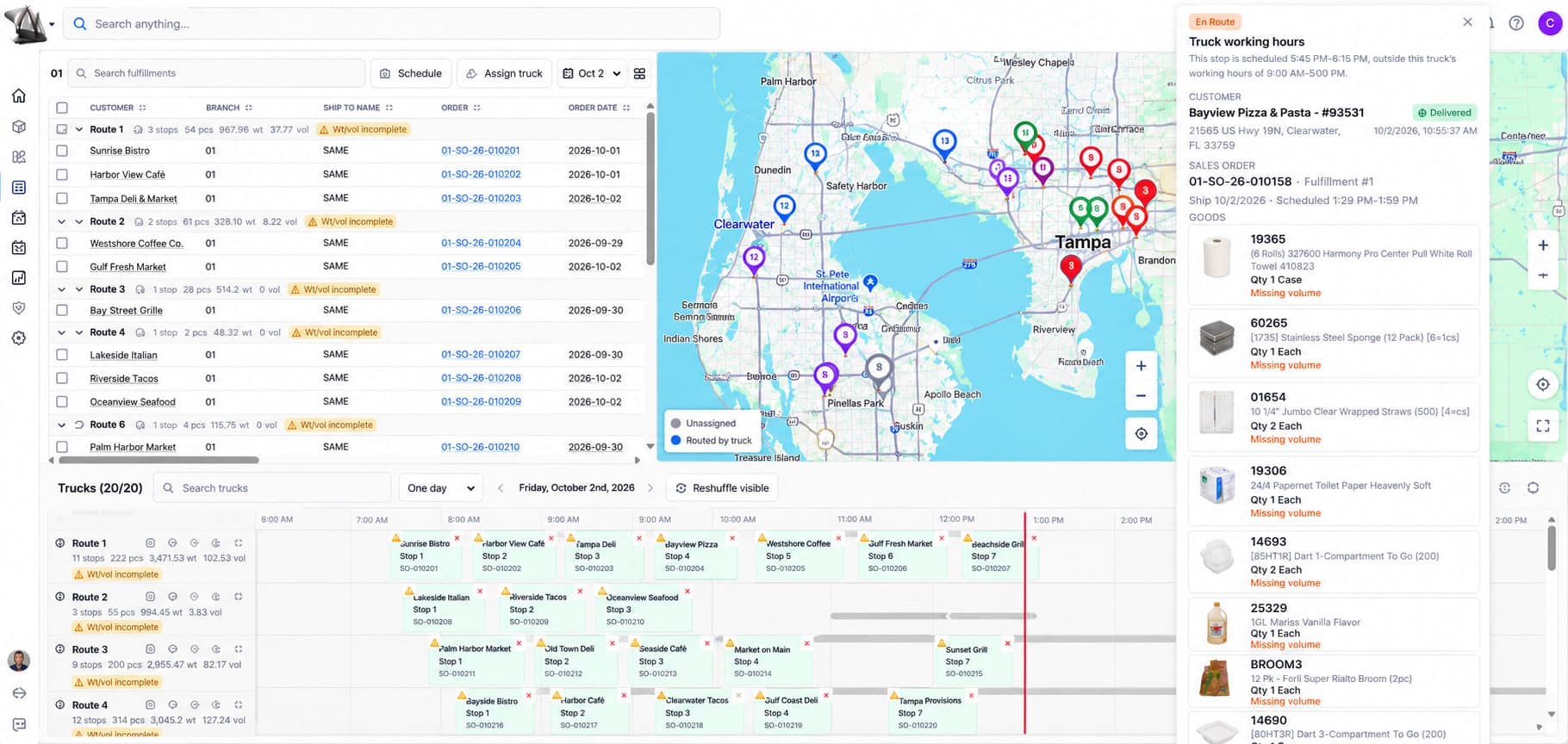The image size is (1568, 744).
Task: Open the sidebar package box icon
Action: pyautogui.click(x=19, y=127)
